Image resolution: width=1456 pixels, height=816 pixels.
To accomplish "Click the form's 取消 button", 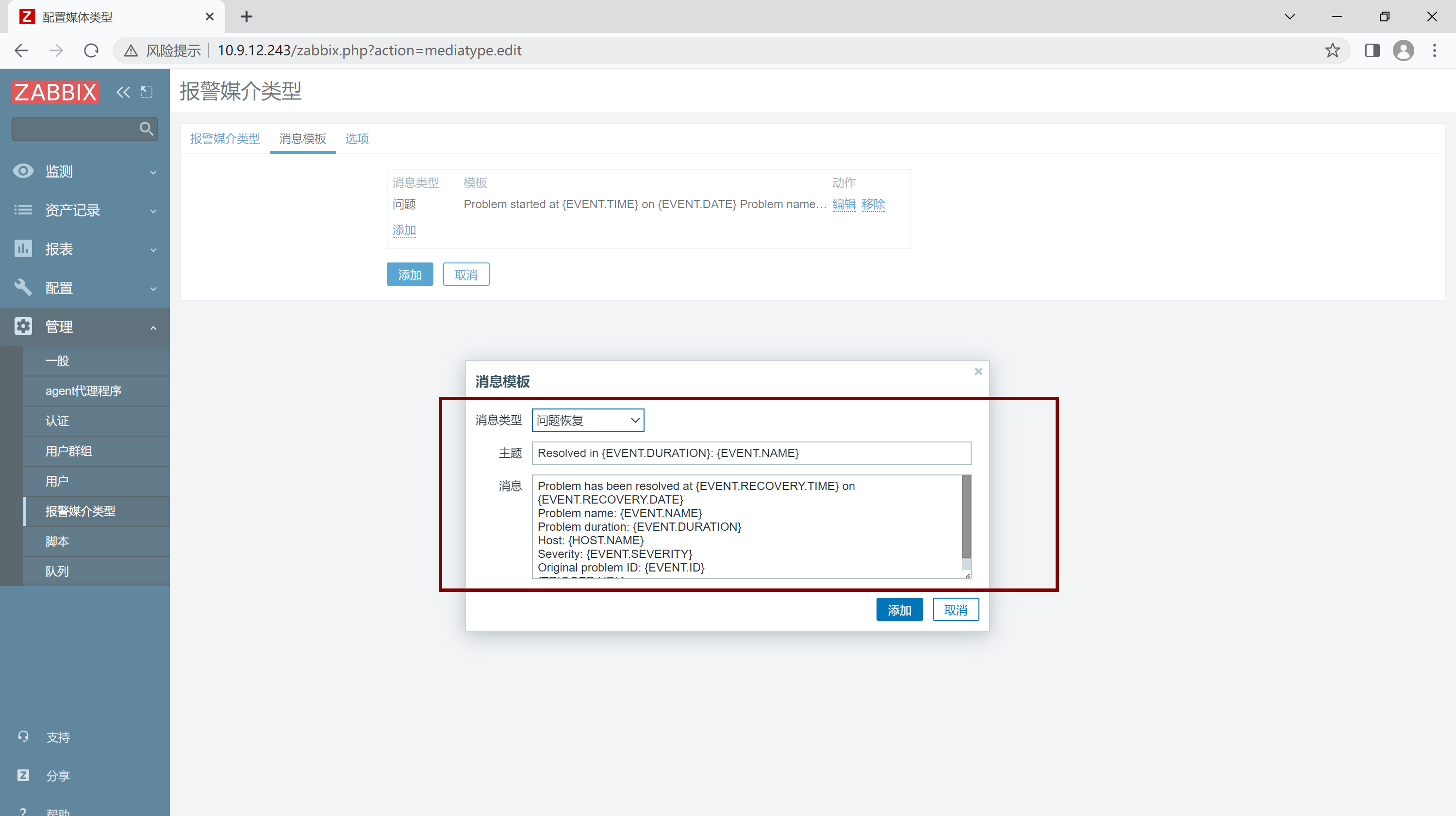I will coord(466,274).
